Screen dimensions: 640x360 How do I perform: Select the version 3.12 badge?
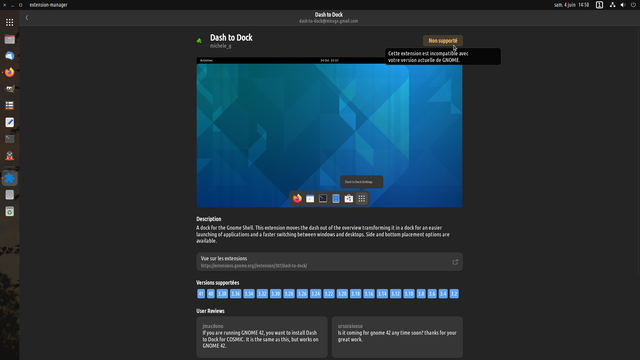[396, 294]
